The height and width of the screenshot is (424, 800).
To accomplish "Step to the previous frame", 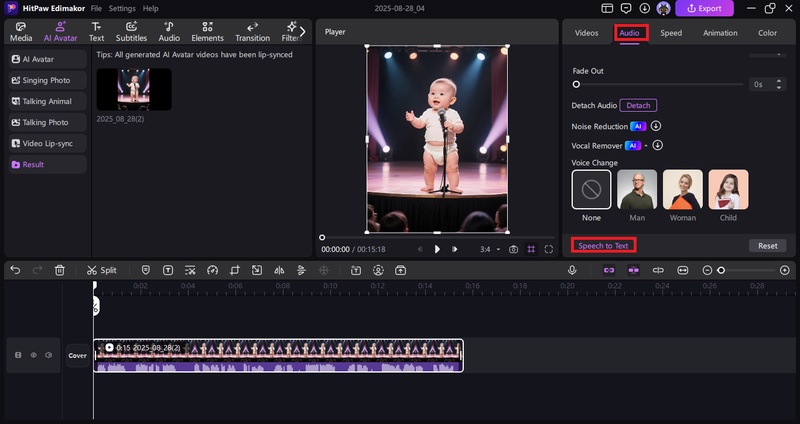I will click(x=420, y=249).
